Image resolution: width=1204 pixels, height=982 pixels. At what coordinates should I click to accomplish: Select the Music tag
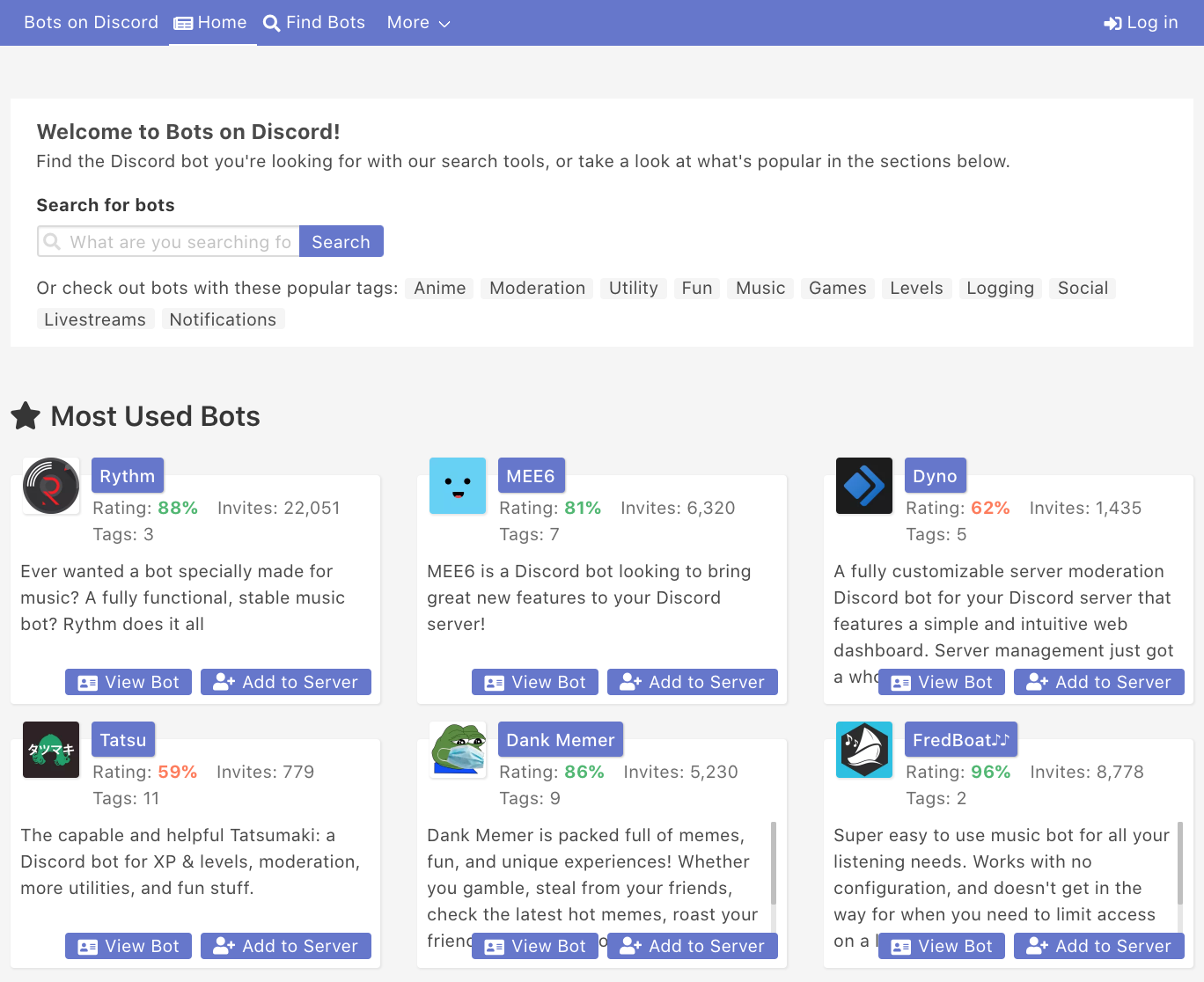coord(760,289)
